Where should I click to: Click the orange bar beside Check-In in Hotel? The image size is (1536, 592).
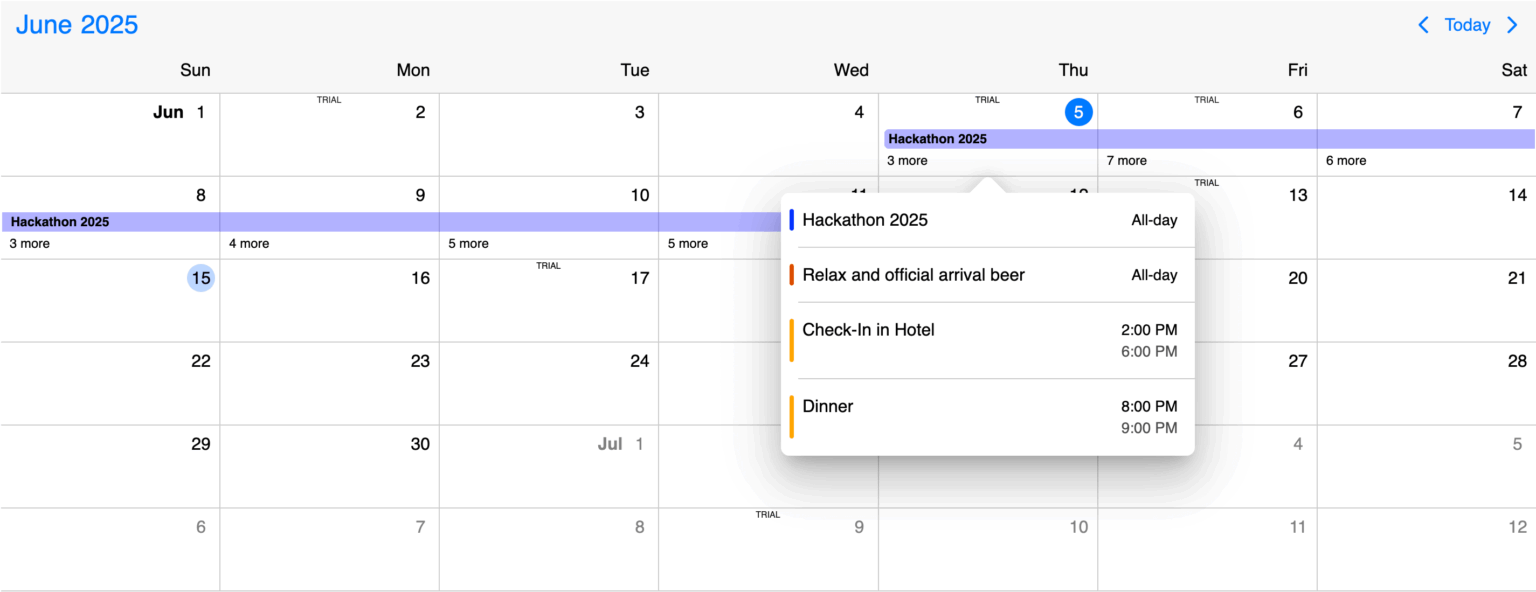793,339
